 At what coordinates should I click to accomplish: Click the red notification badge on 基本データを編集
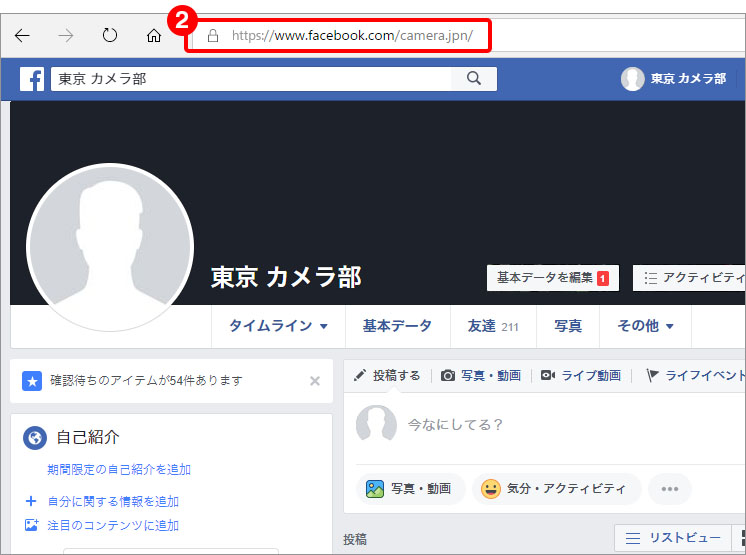click(x=603, y=278)
